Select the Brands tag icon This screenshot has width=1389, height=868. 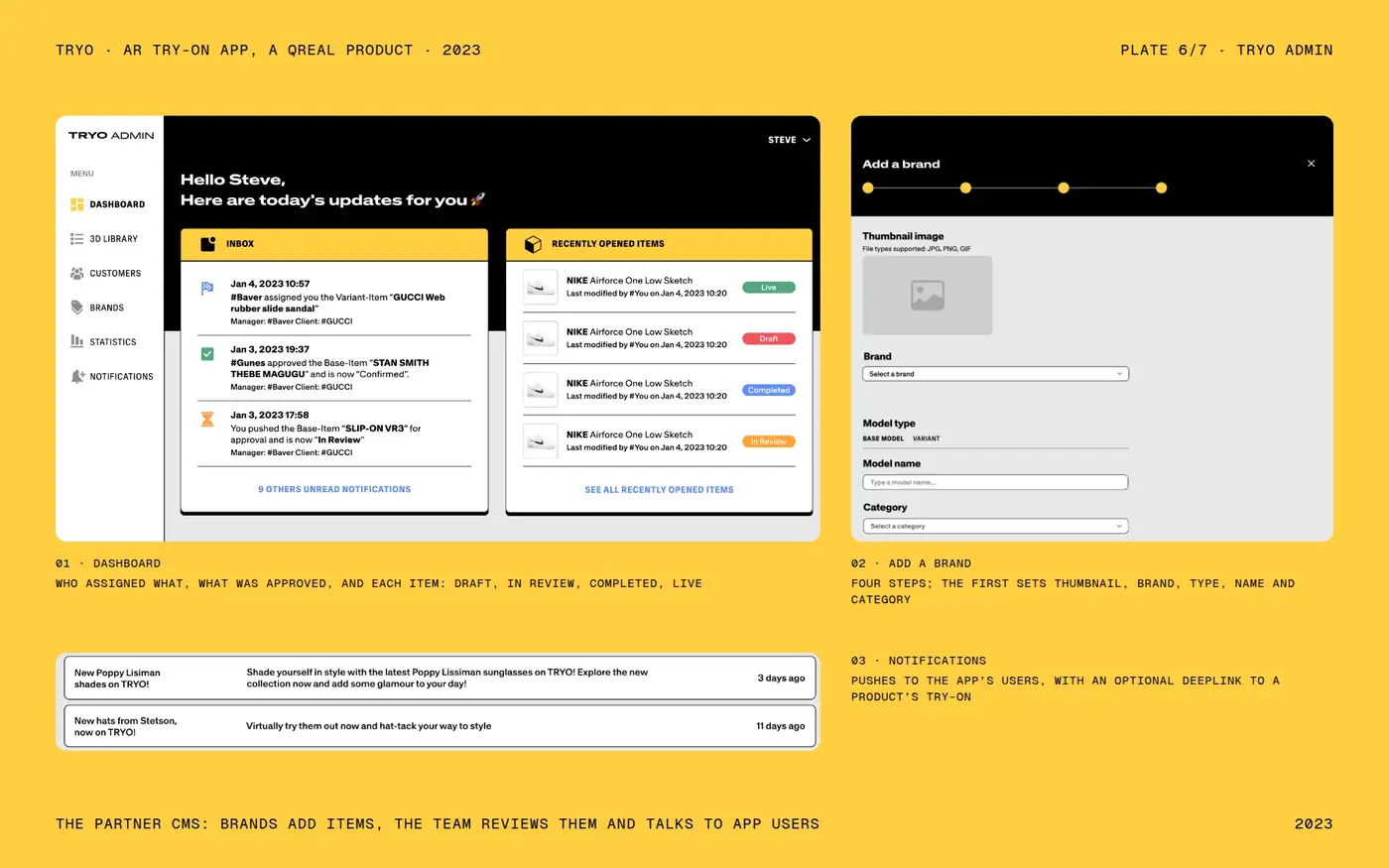tap(77, 308)
